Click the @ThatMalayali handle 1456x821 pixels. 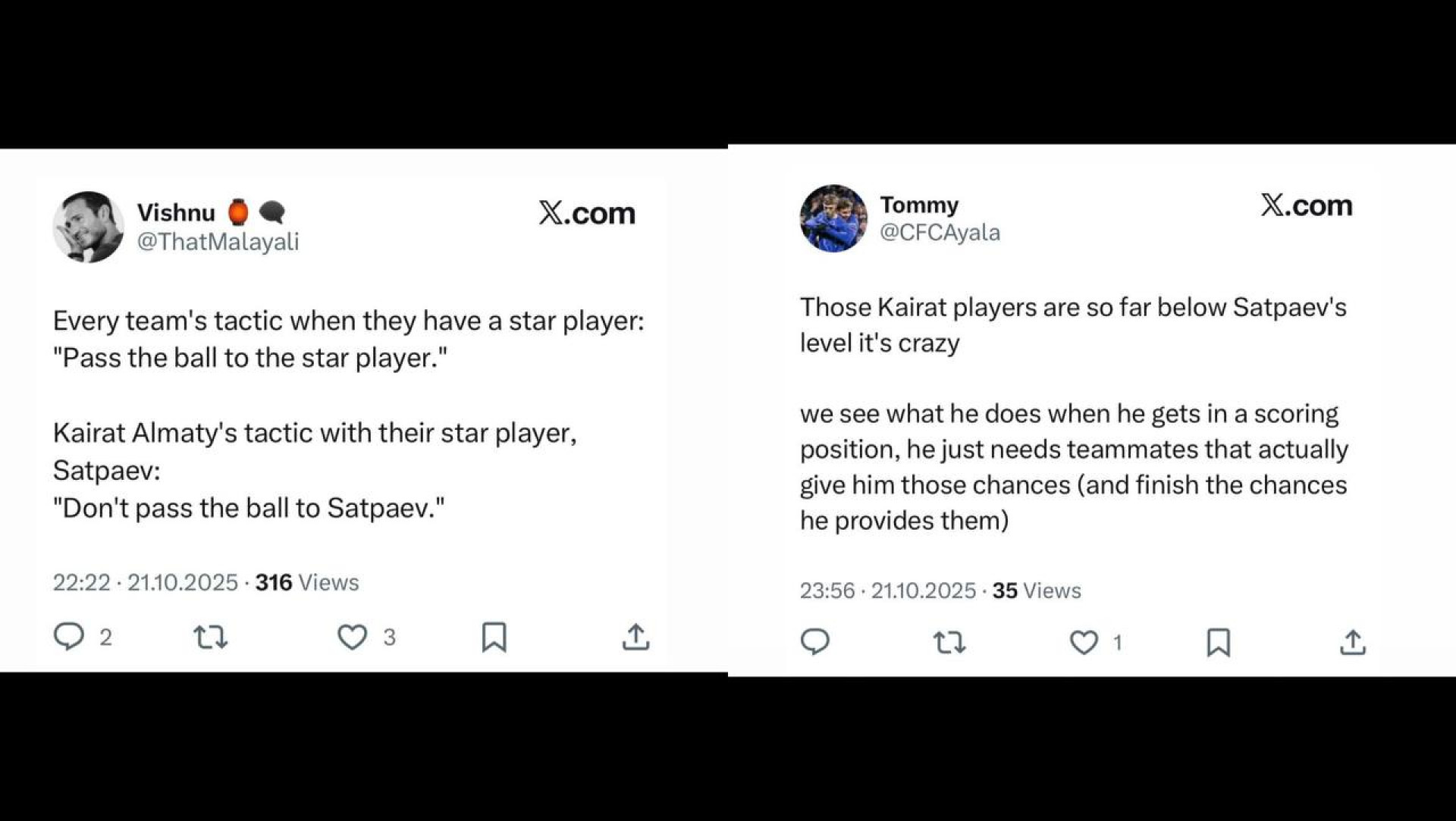pyautogui.click(x=218, y=242)
